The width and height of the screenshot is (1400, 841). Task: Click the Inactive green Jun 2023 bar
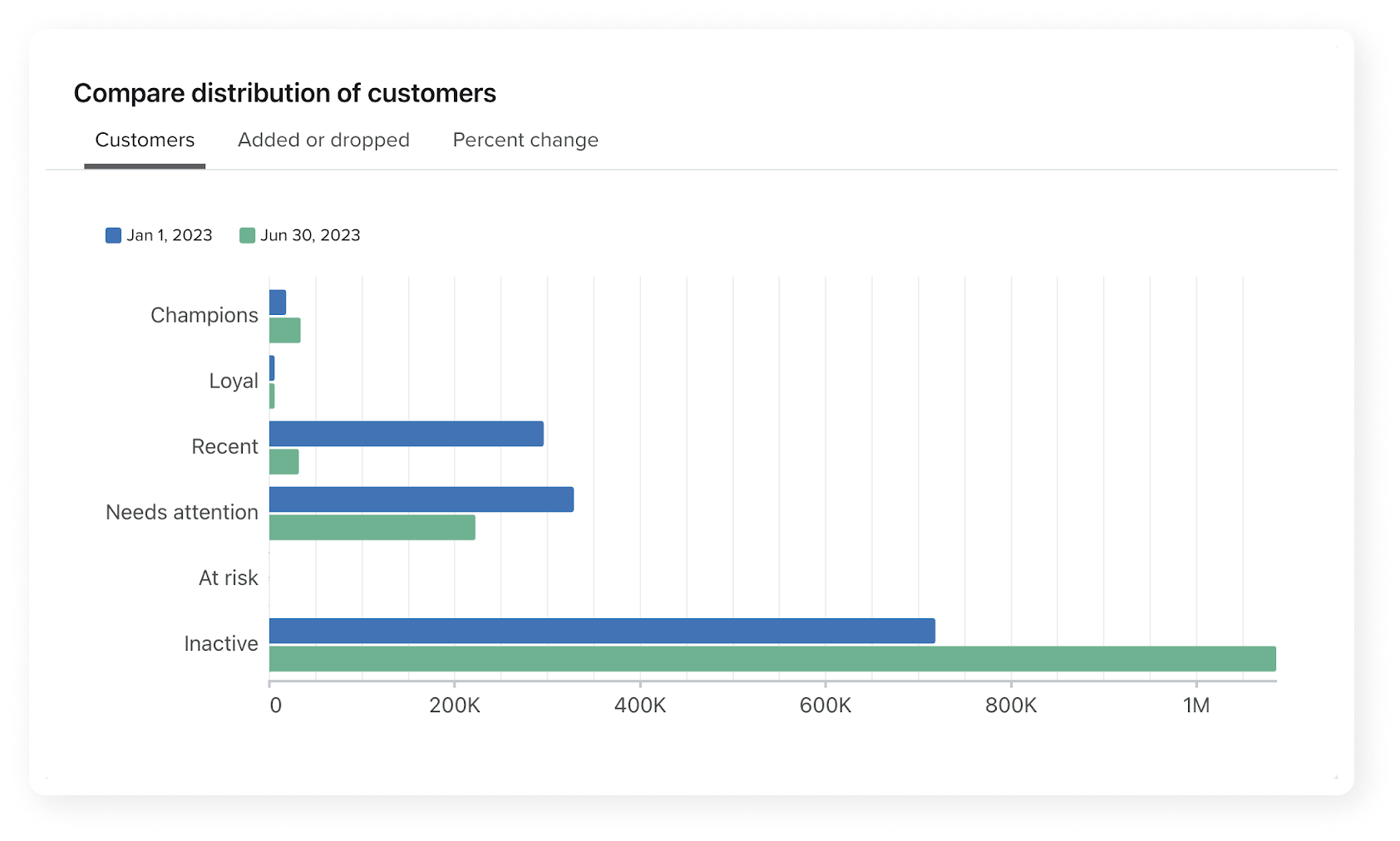click(772, 659)
